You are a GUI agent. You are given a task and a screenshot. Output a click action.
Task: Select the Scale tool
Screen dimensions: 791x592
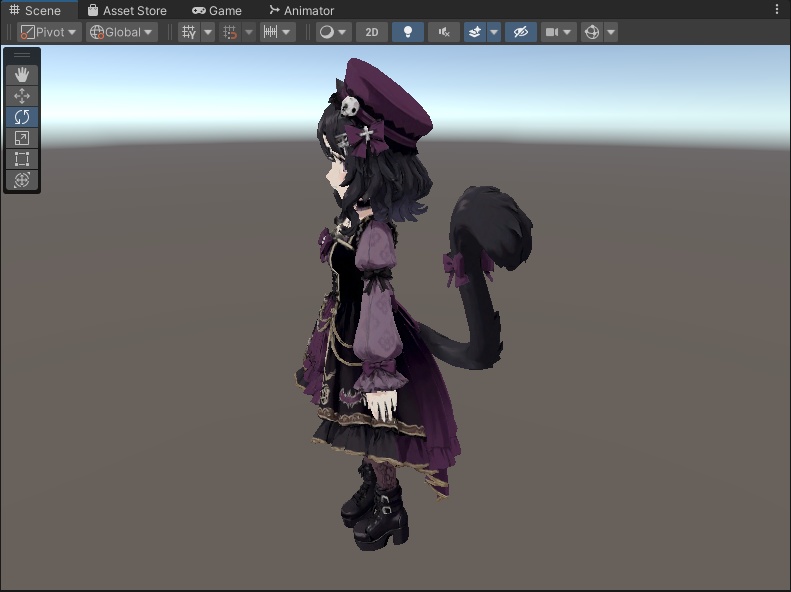pyautogui.click(x=22, y=138)
